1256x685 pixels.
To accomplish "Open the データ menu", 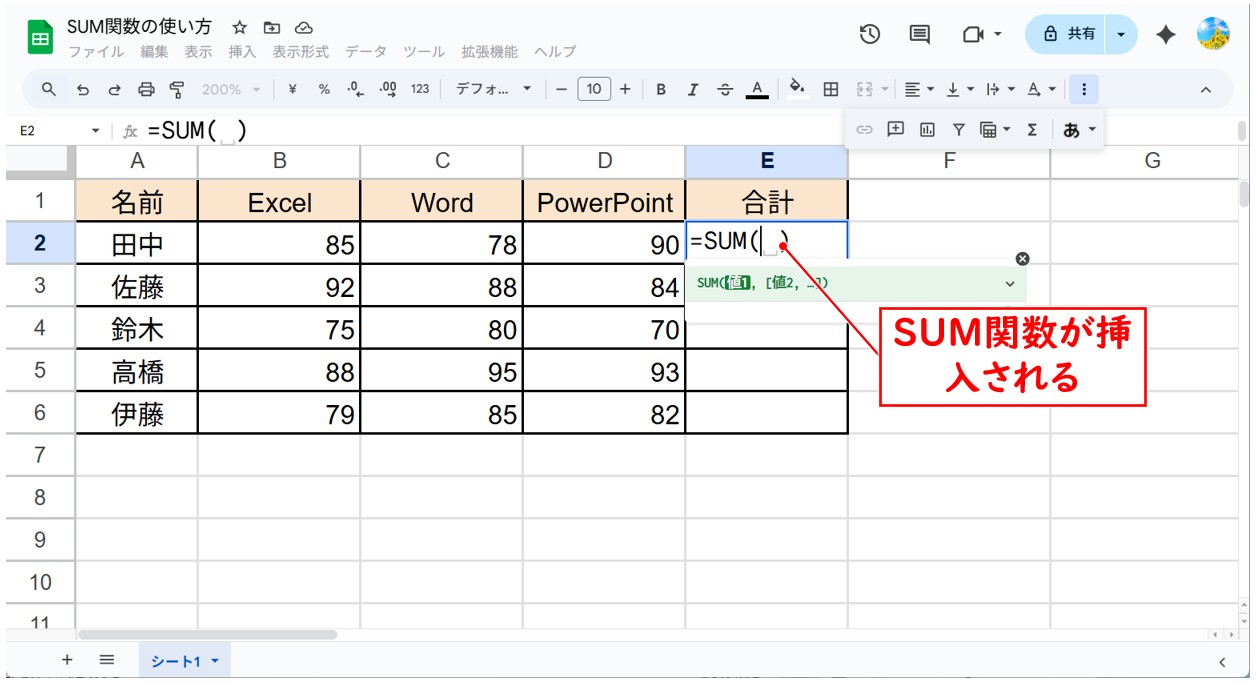I will tap(364, 52).
